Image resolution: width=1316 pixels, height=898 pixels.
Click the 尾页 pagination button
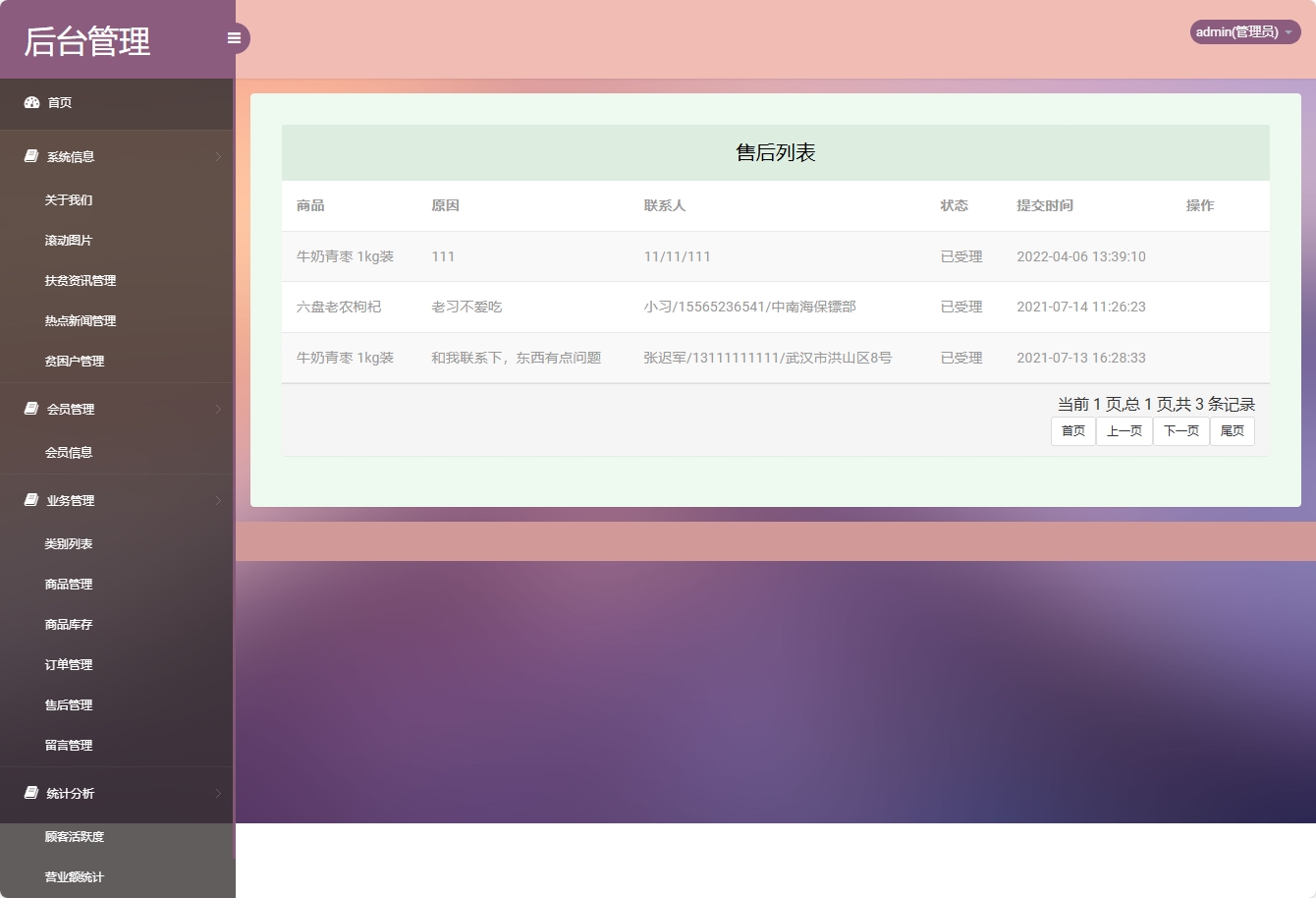[1233, 430]
